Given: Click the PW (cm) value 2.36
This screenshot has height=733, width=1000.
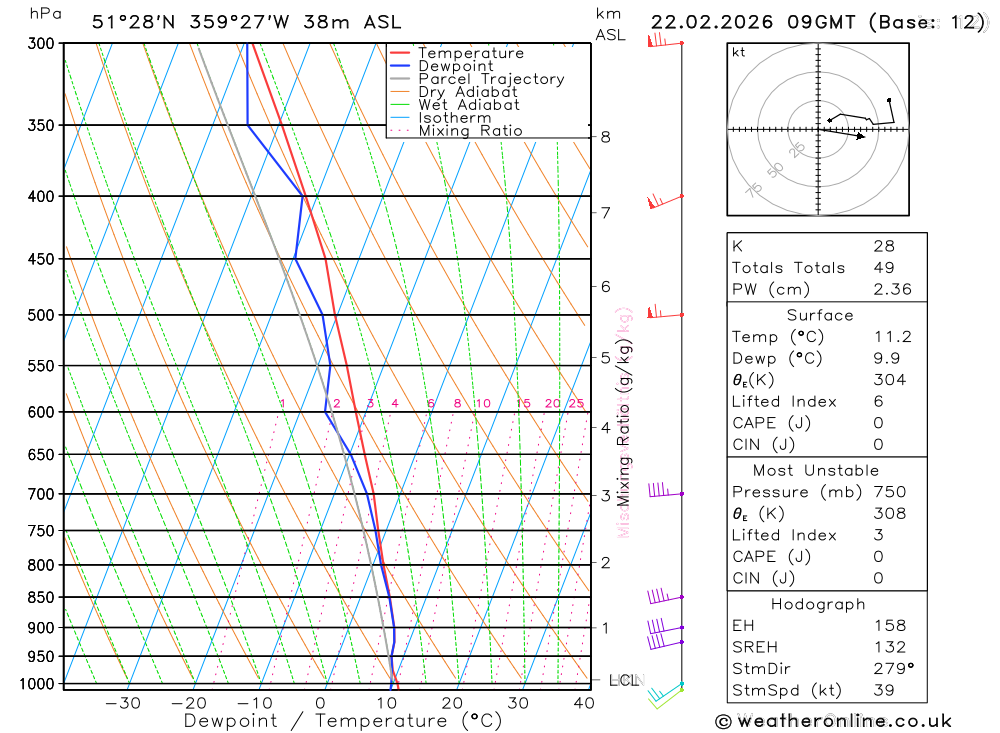Looking at the screenshot, I should (x=893, y=290).
